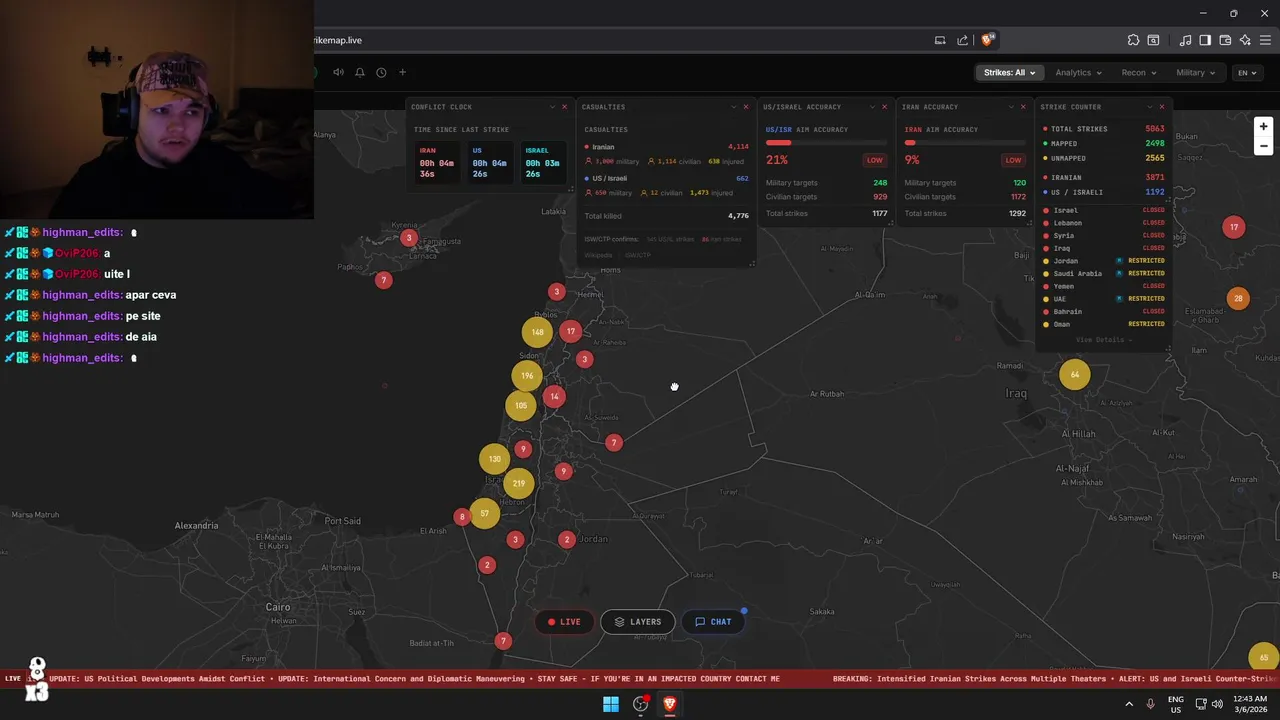1280x720 pixels.
Task: Open the Recon dropdown menu
Action: click(x=1138, y=72)
